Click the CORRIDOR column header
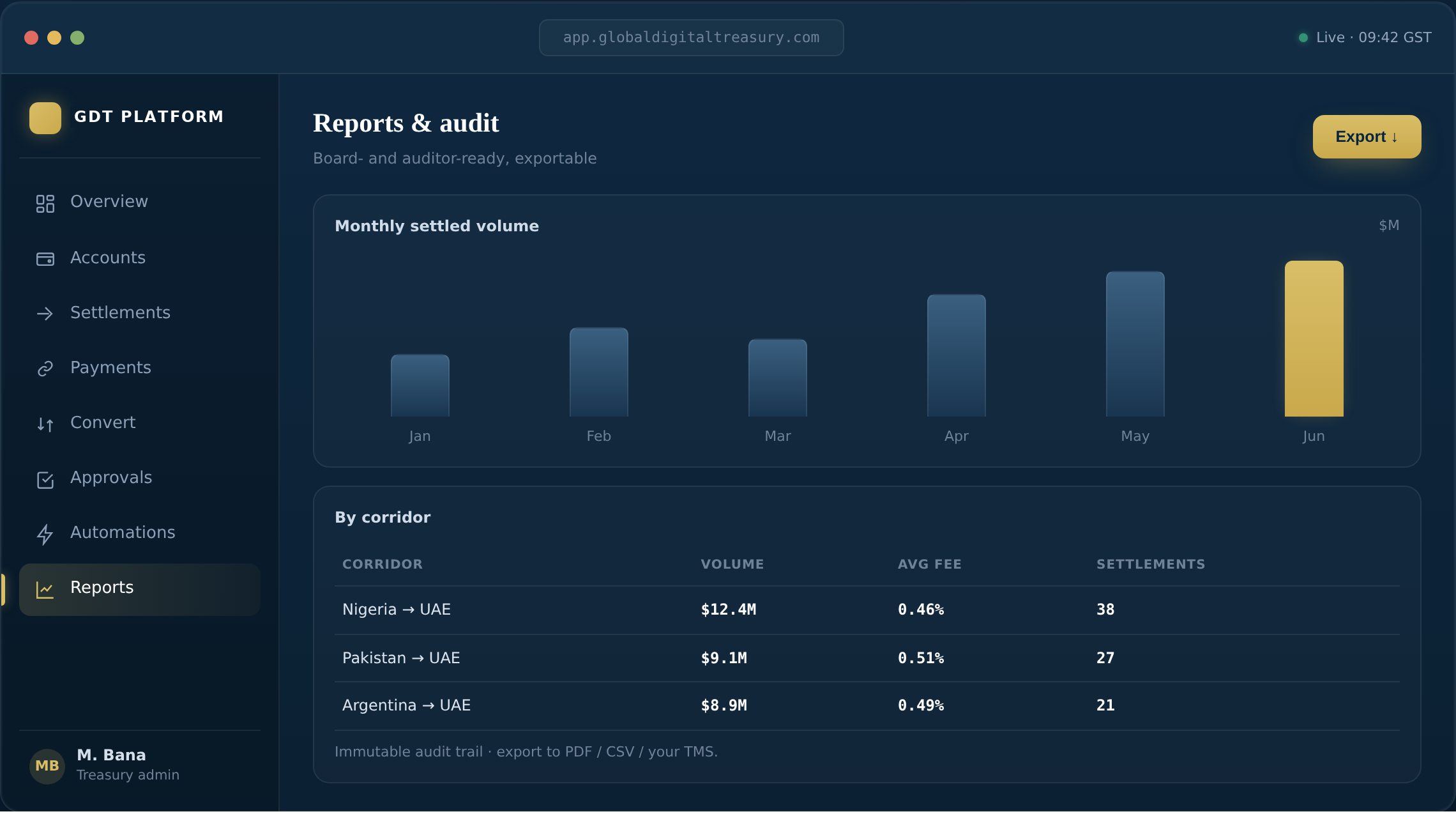 tap(383, 564)
